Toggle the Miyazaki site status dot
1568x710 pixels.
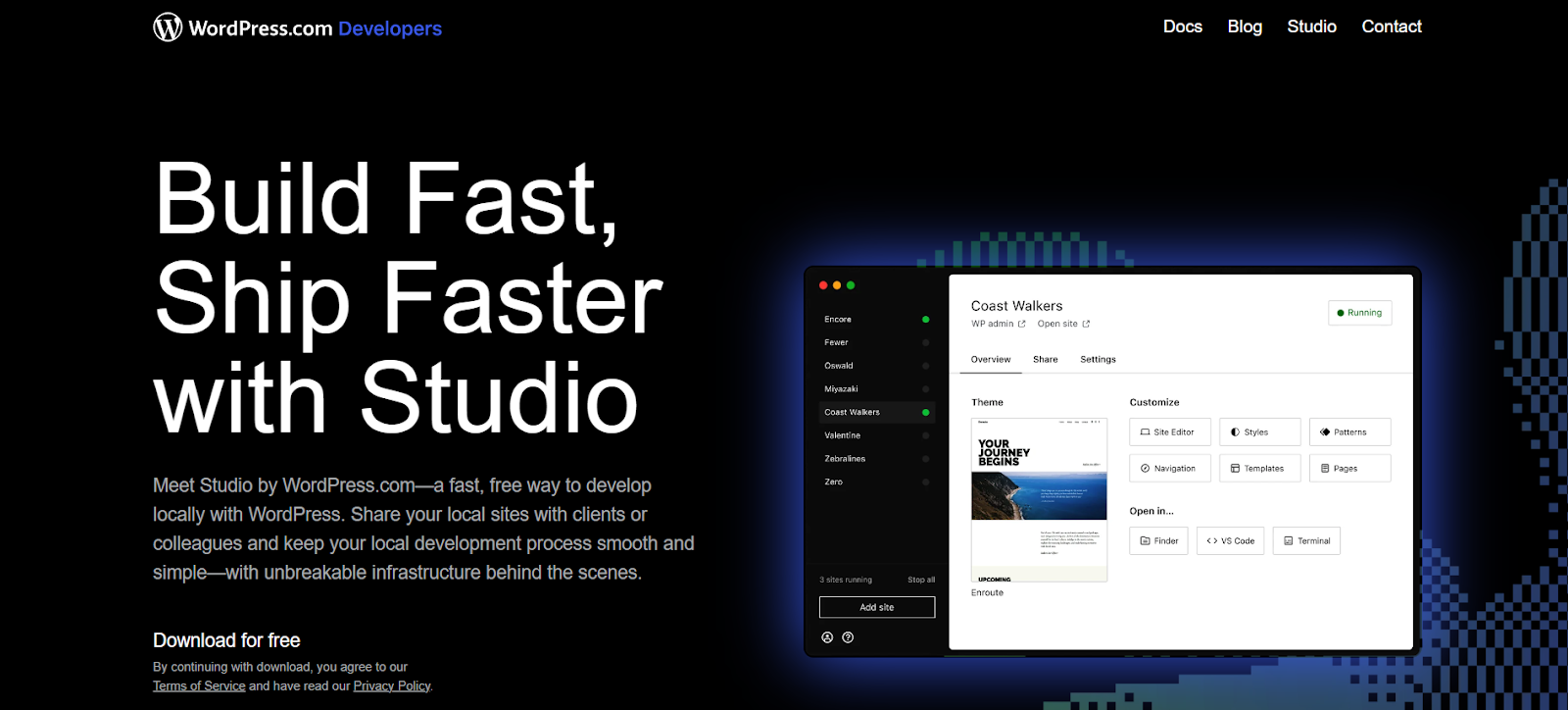(x=925, y=389)
